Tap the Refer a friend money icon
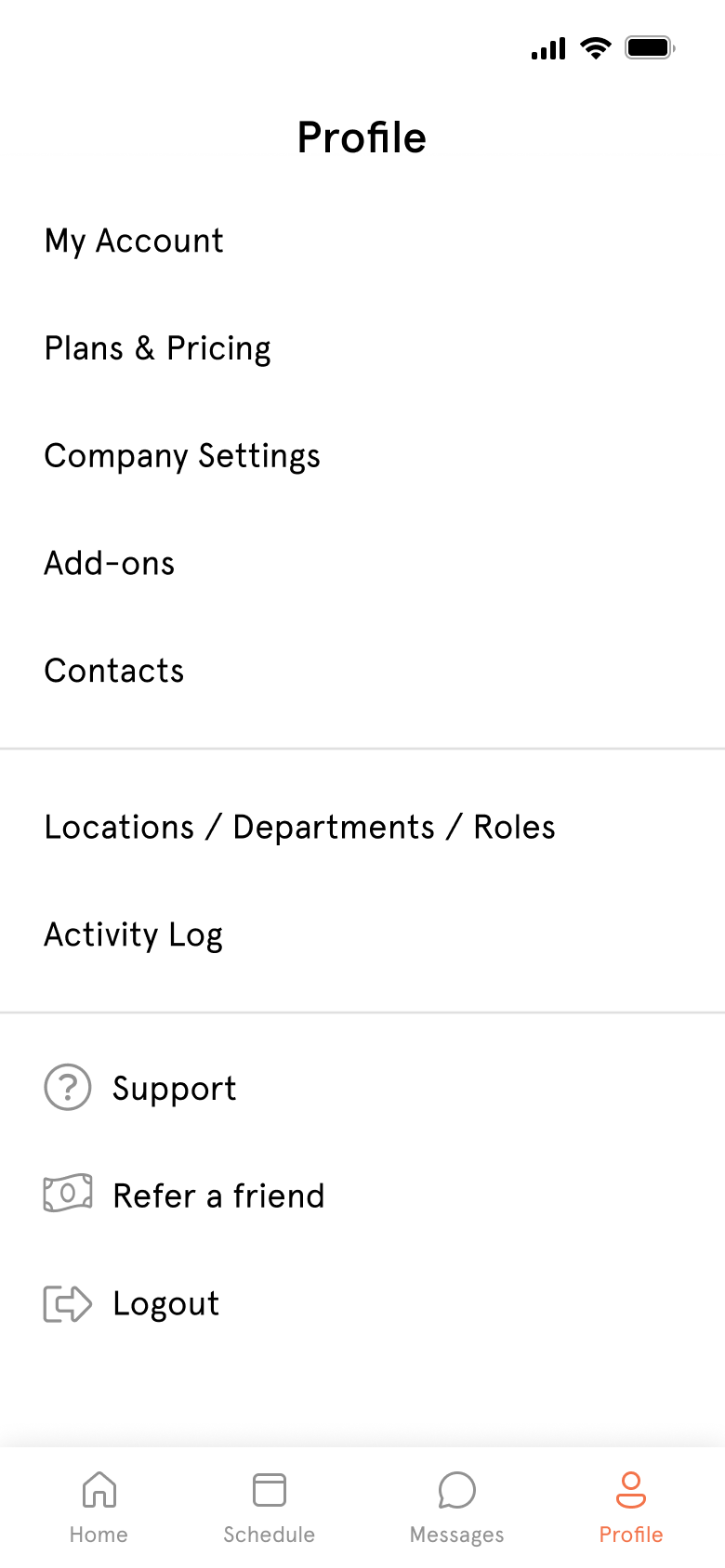This screenshot has height=1568, width=725. [x=68, y=1193]
